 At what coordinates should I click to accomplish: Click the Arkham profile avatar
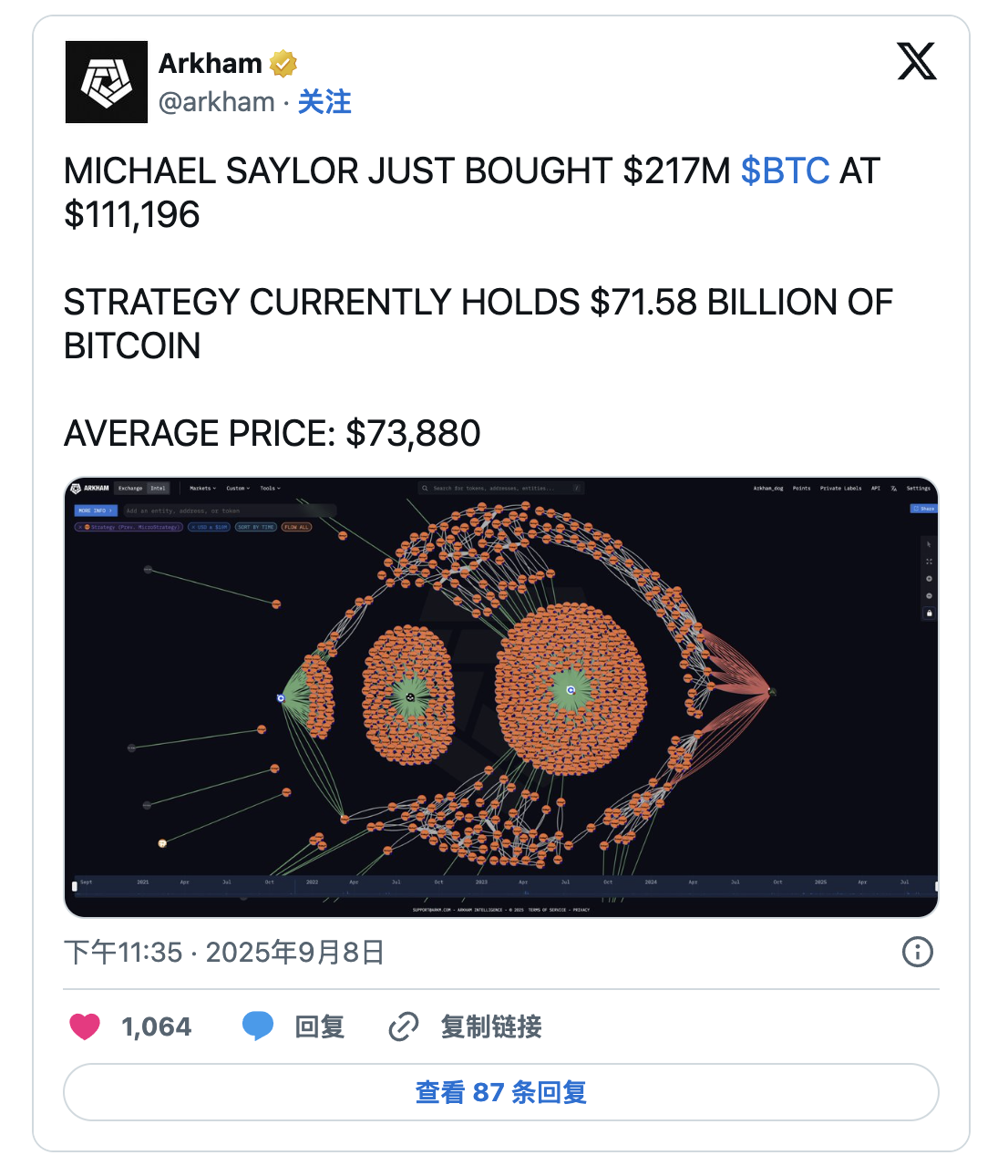[x=107, y=82]
